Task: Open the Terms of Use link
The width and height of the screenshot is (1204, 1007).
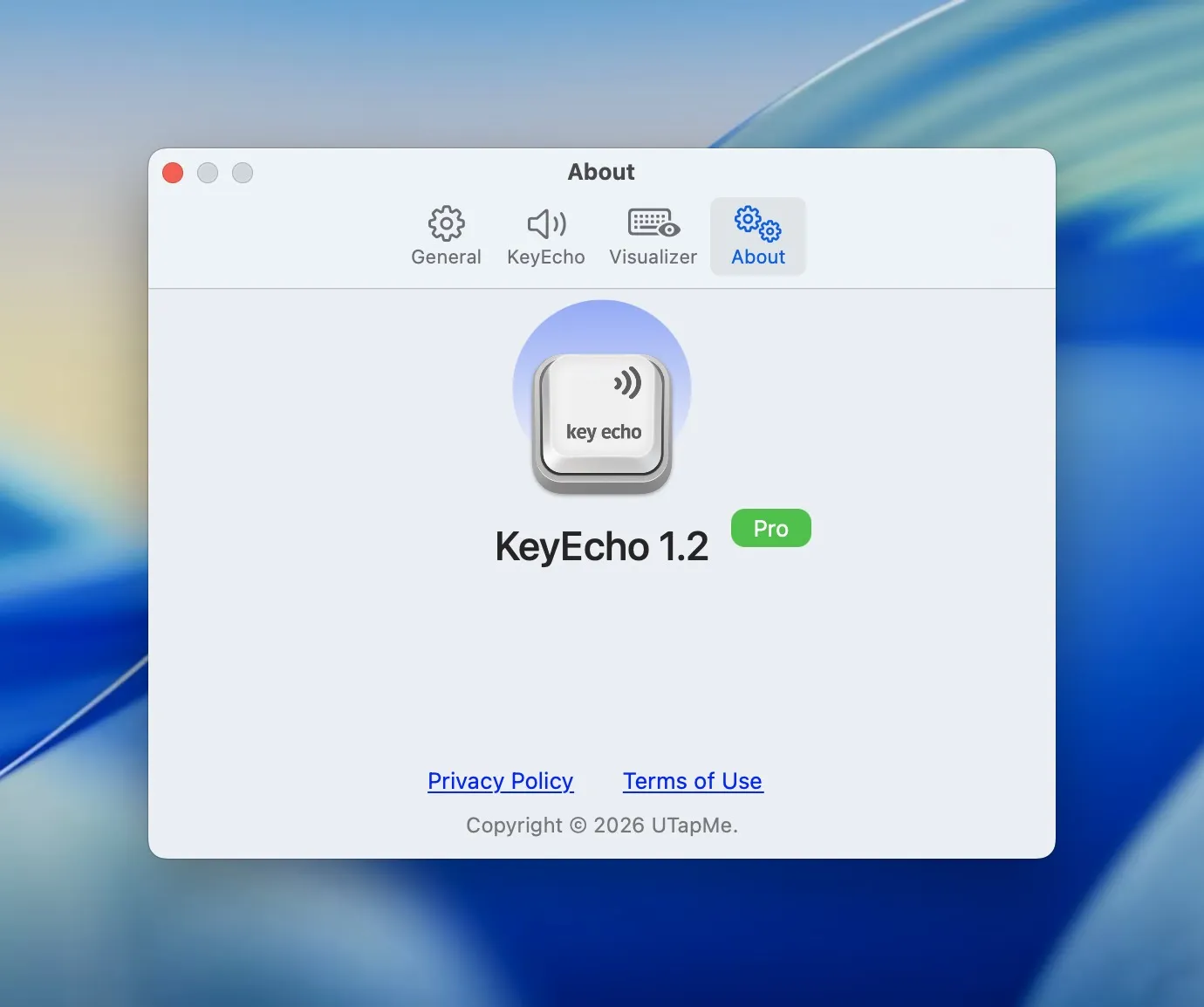Action: pyautogui.click(x=693, y=781)
